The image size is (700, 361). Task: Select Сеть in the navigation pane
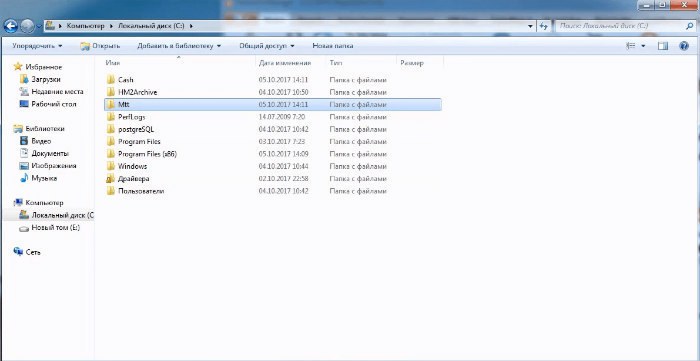click(28, 252)
